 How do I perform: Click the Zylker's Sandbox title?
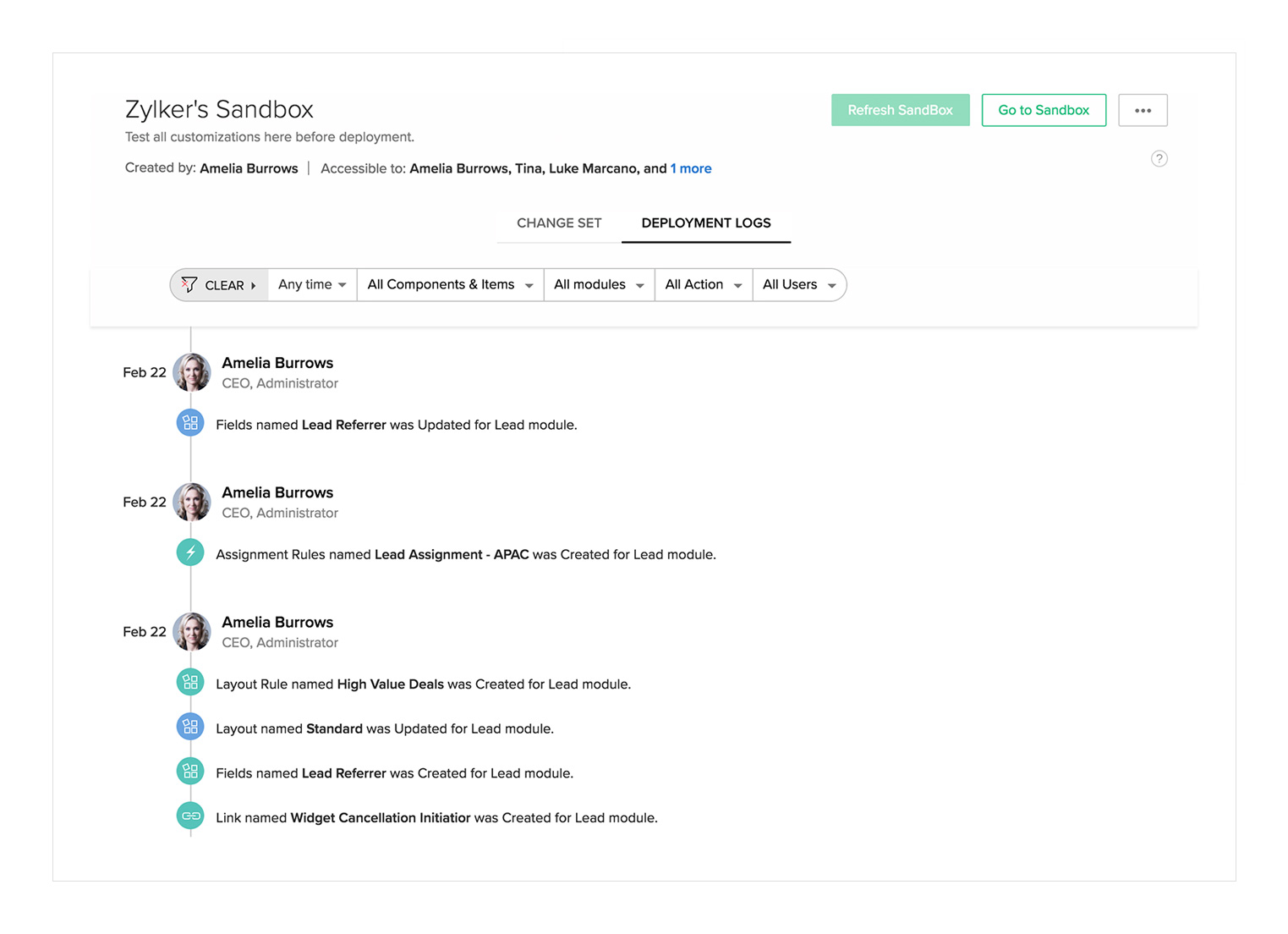[219, 109]
